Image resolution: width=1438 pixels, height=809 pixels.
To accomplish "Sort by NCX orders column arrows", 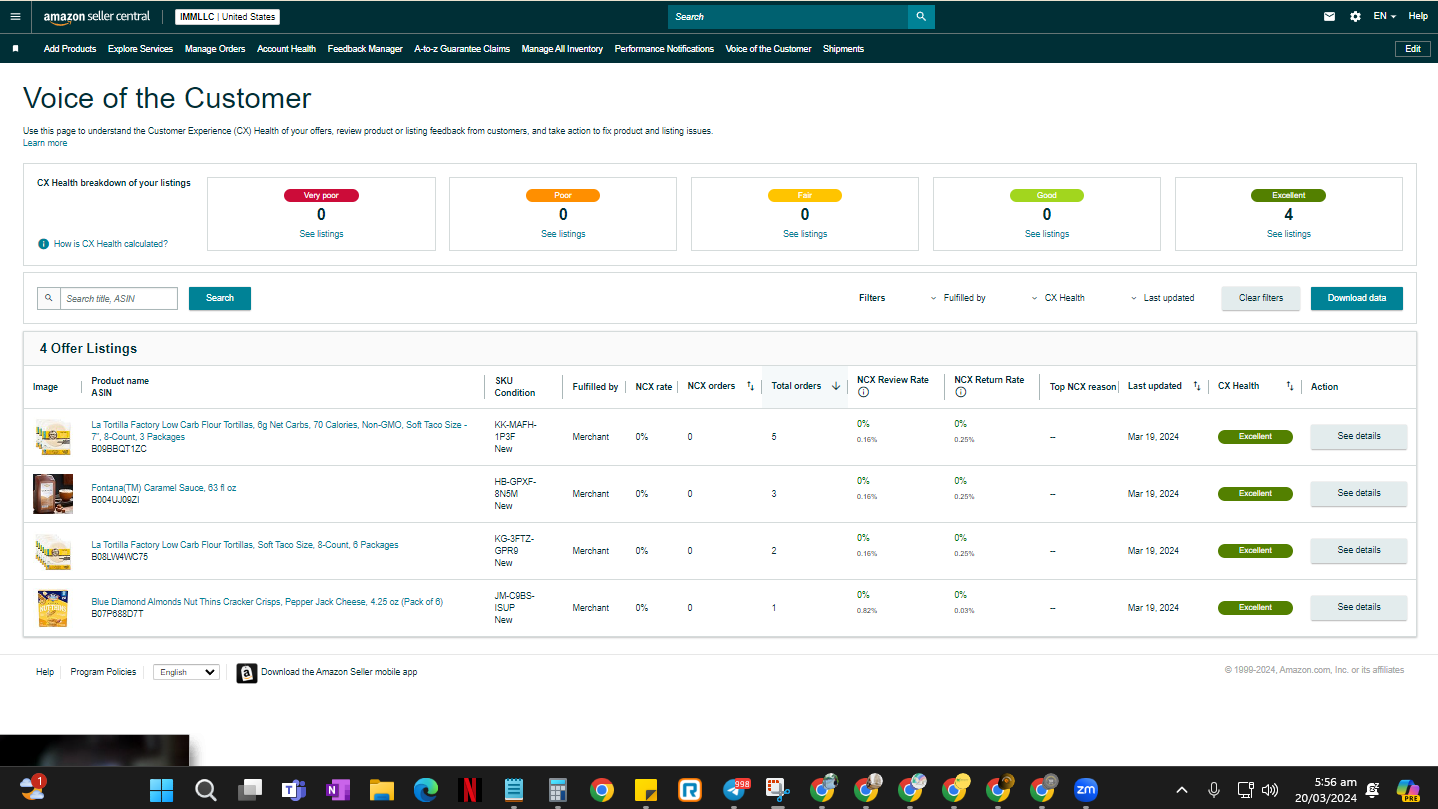I will 750,386.
